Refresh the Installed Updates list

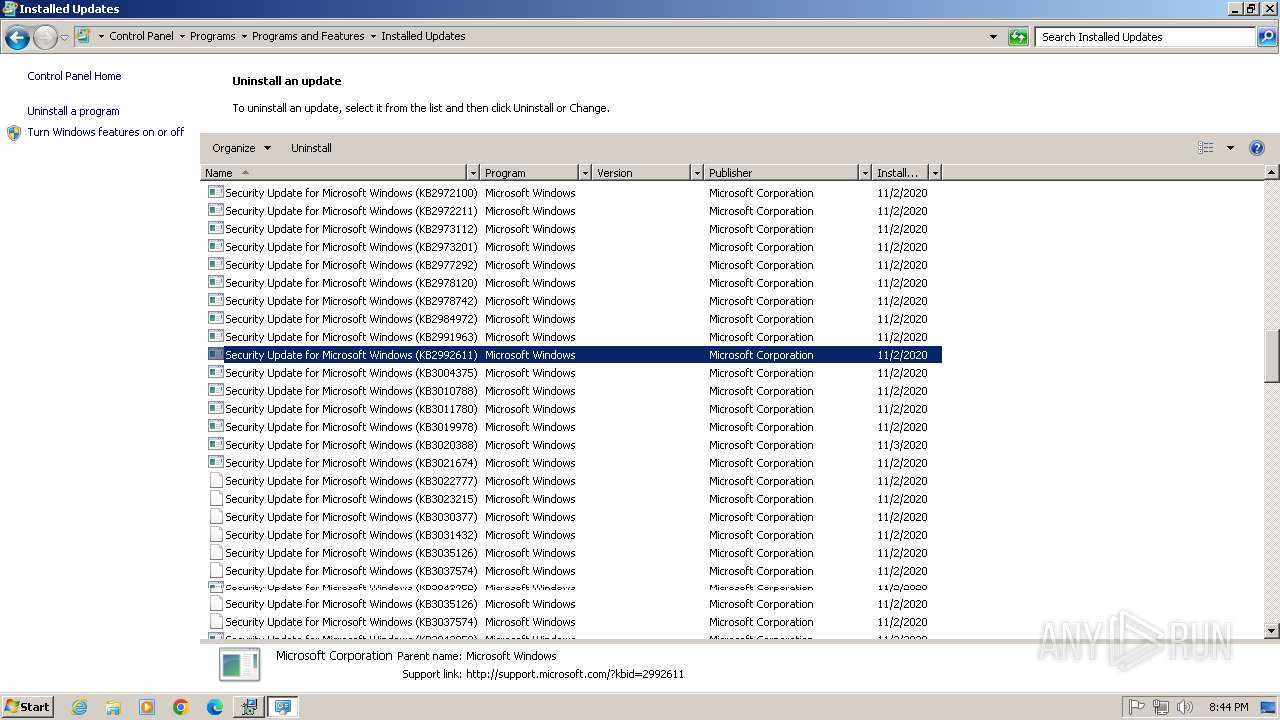click(1018, 37)
